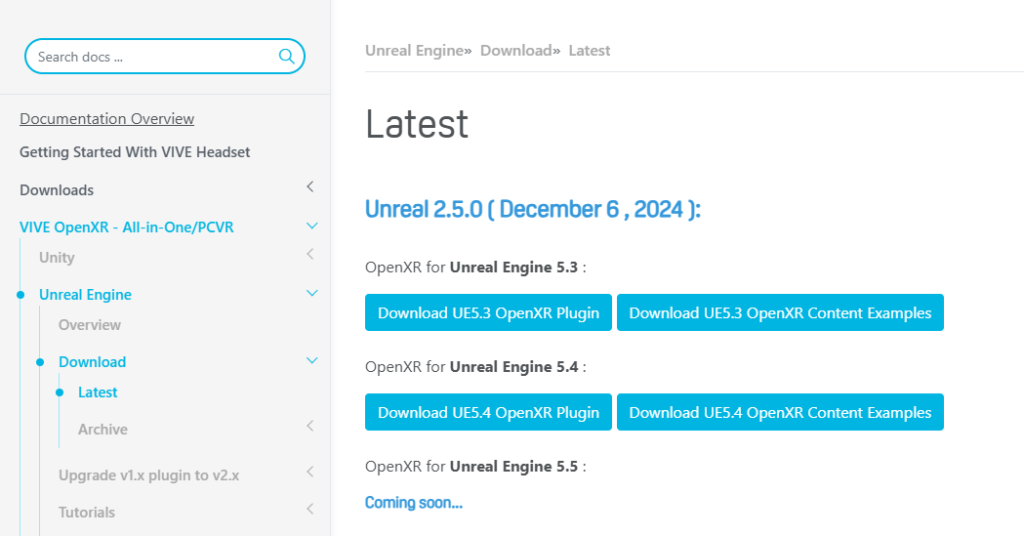The image size is (1024, 536).
Task: Go to Download breadcrumb
Action: pyautogui.click(x=516, y=50)
